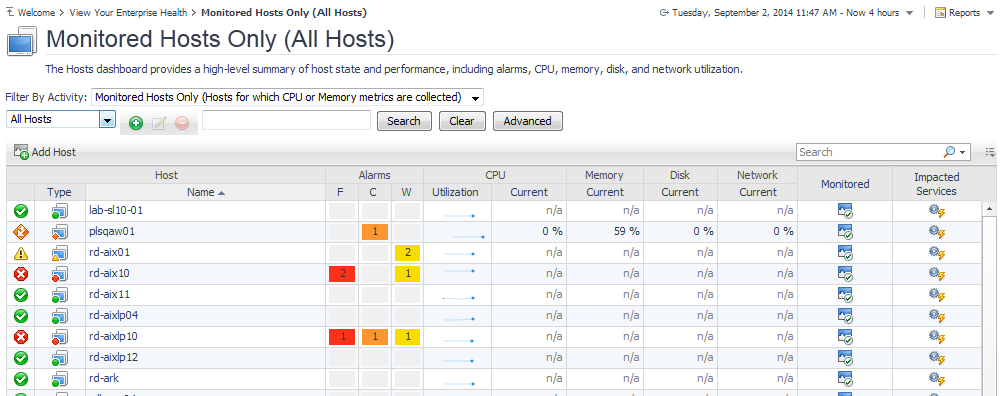Screen dimensions: 1002x396
Task: Click host name rd-aix11
Action: pos(109,294)
